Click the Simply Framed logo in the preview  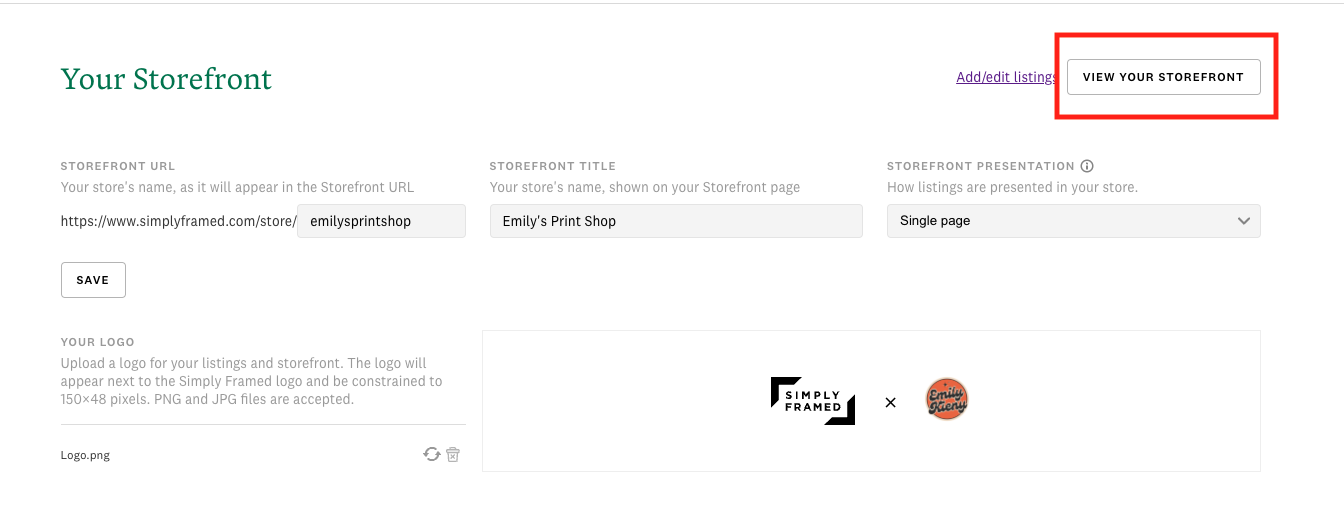813,401
